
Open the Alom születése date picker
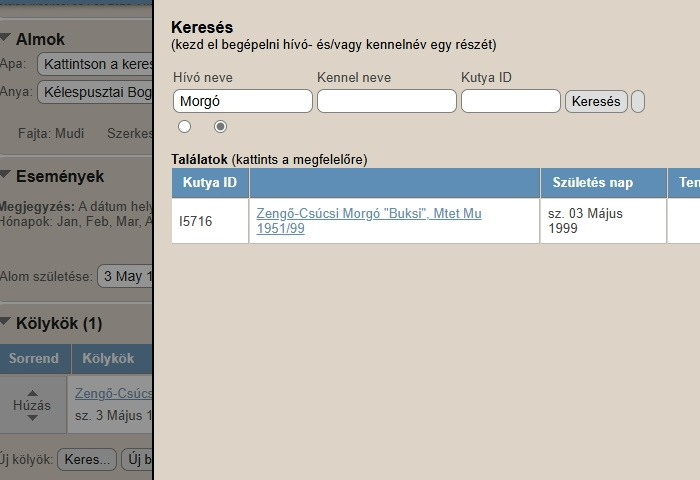click(125, 276)
